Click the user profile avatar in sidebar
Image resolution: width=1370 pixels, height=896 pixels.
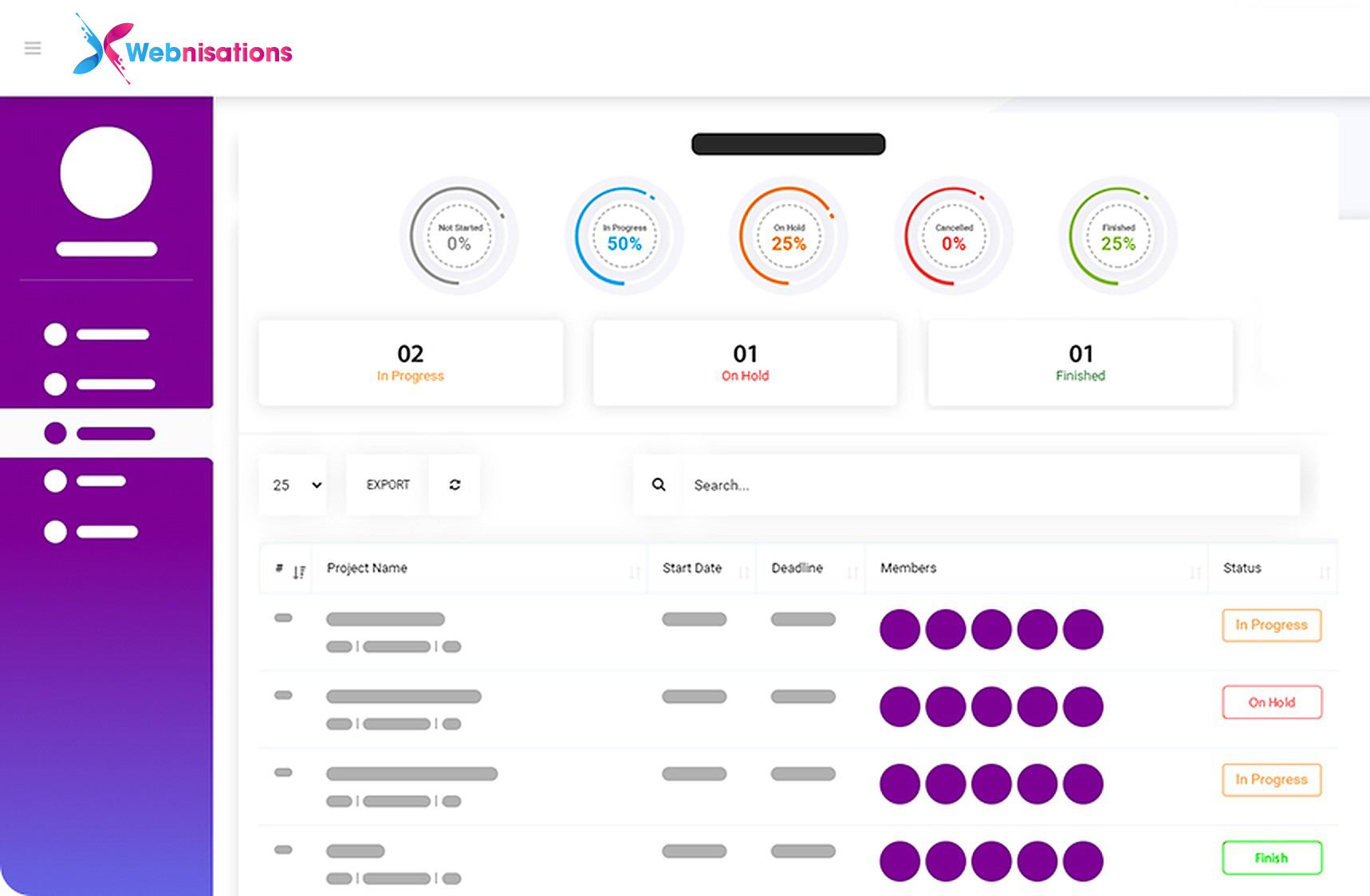click(x=106, y=172)
